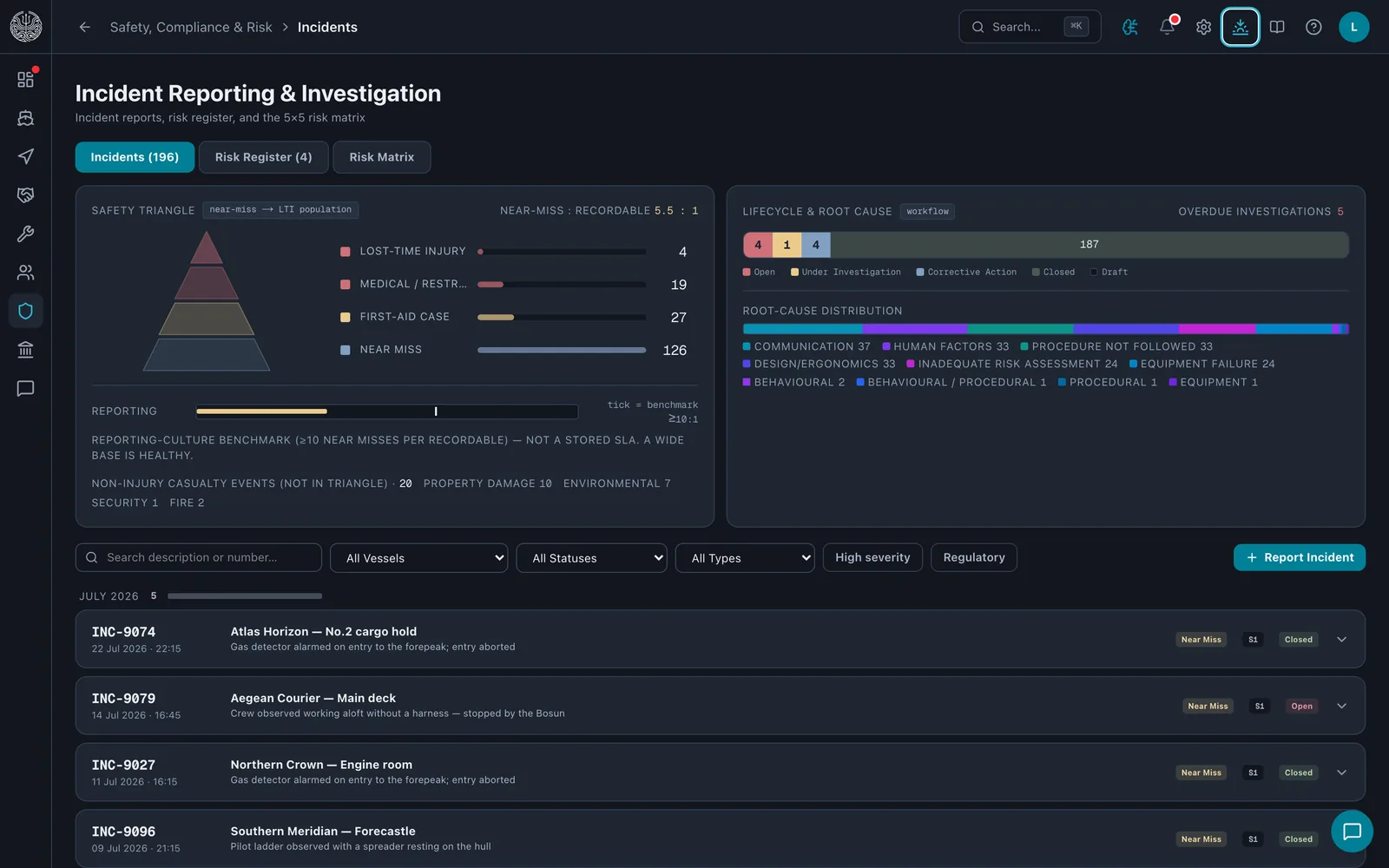Focus the search description or number field
This screenshot has width=1389, height=868.
199,557
